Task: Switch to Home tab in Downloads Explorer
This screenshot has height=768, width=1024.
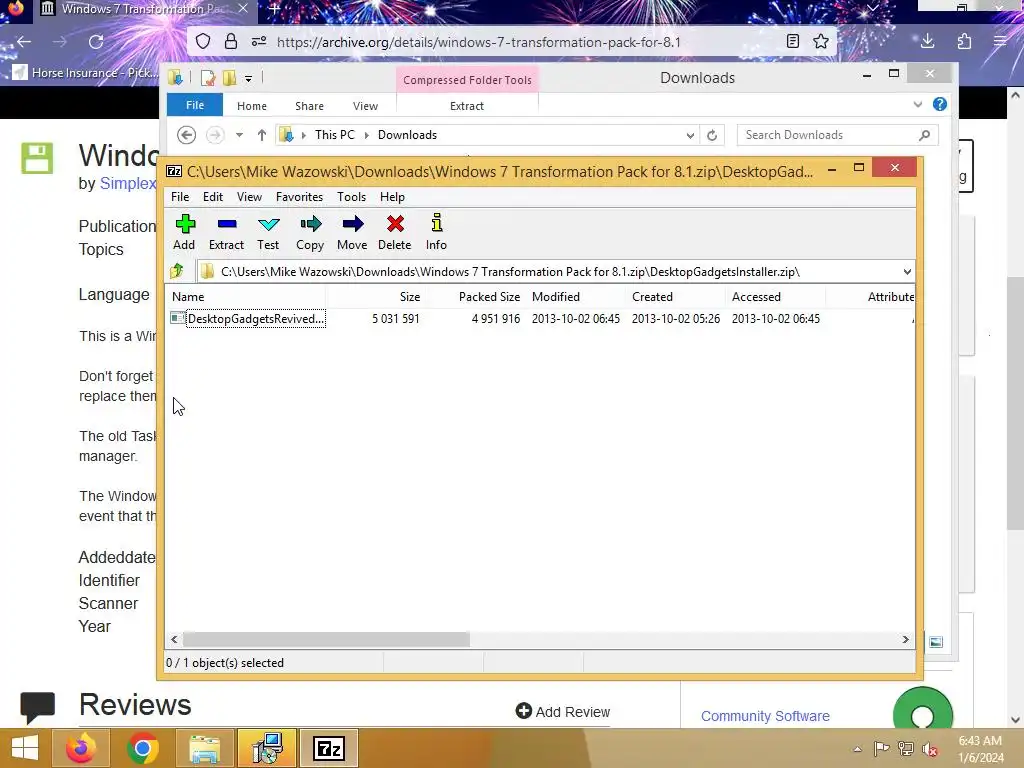Action: point(251,106)
